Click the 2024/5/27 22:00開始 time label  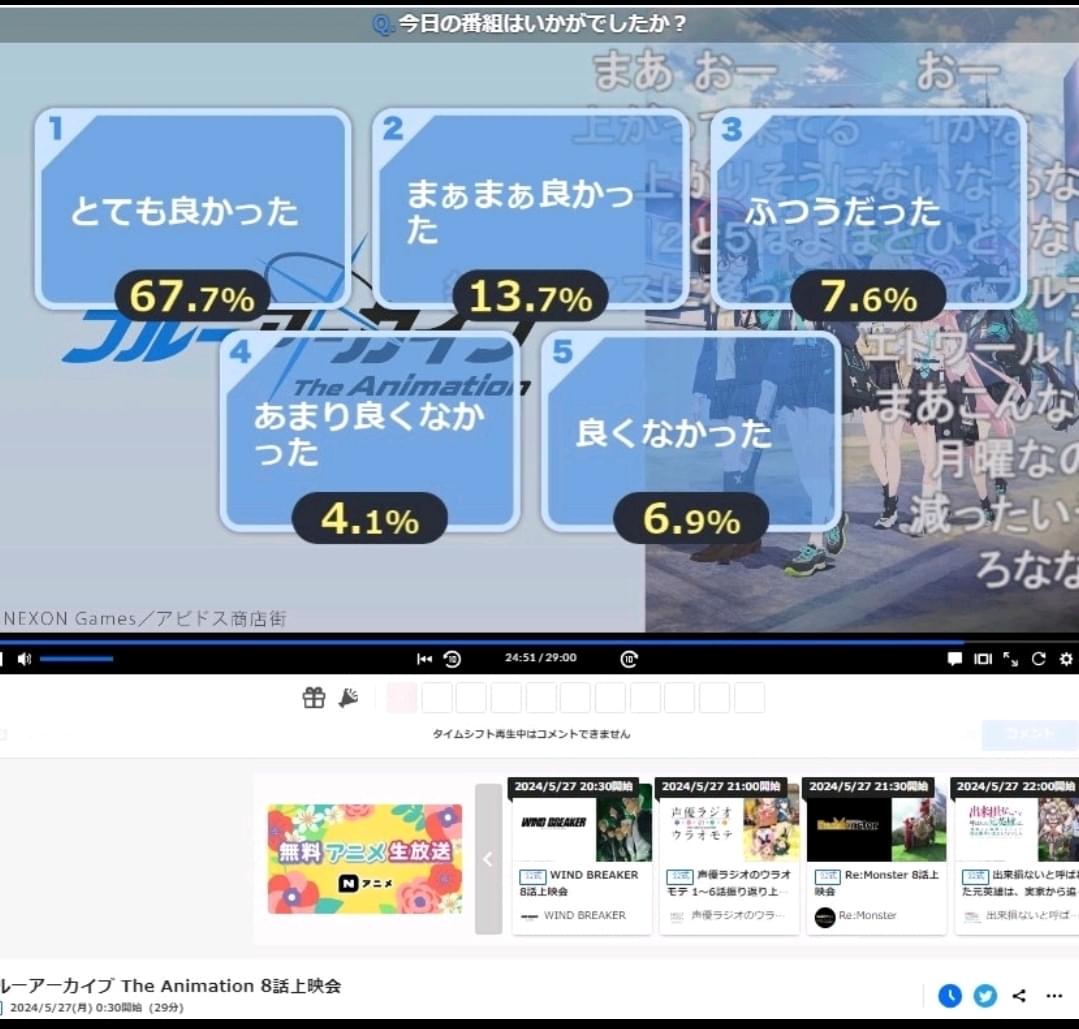click(x=1016, y=786)
